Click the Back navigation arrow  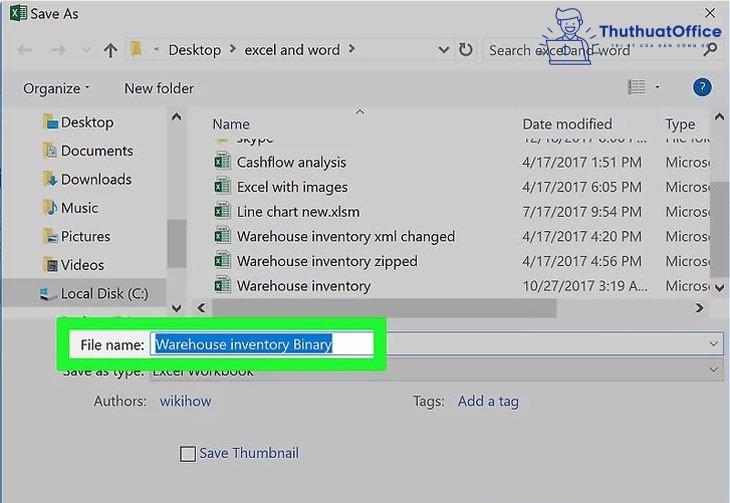tap(24, 49)
